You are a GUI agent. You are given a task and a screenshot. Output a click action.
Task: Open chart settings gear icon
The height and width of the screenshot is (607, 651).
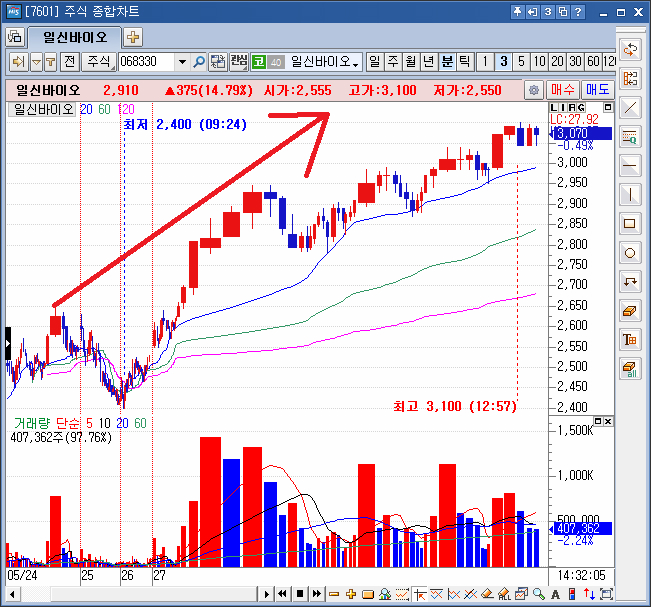click(533, 90)
